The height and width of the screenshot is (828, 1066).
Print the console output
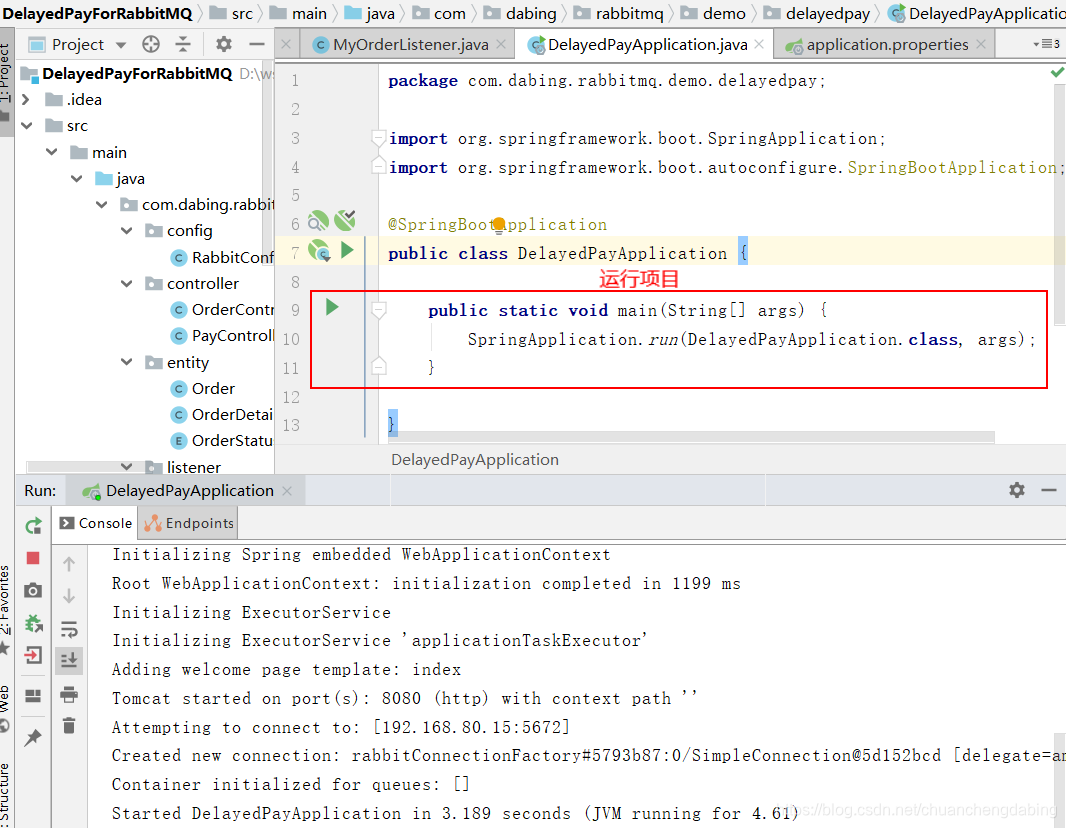point(69,694)
